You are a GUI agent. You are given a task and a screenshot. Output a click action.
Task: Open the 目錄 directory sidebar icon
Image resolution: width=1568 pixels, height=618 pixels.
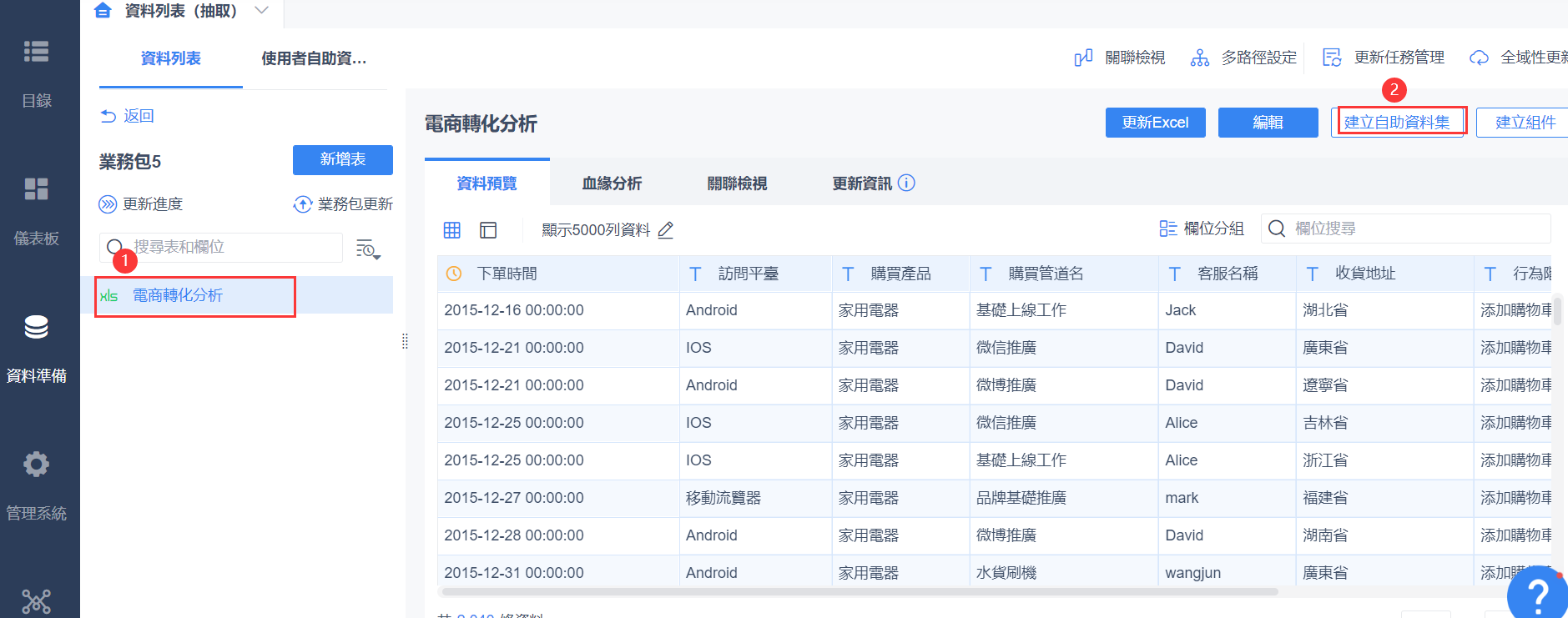36,52
